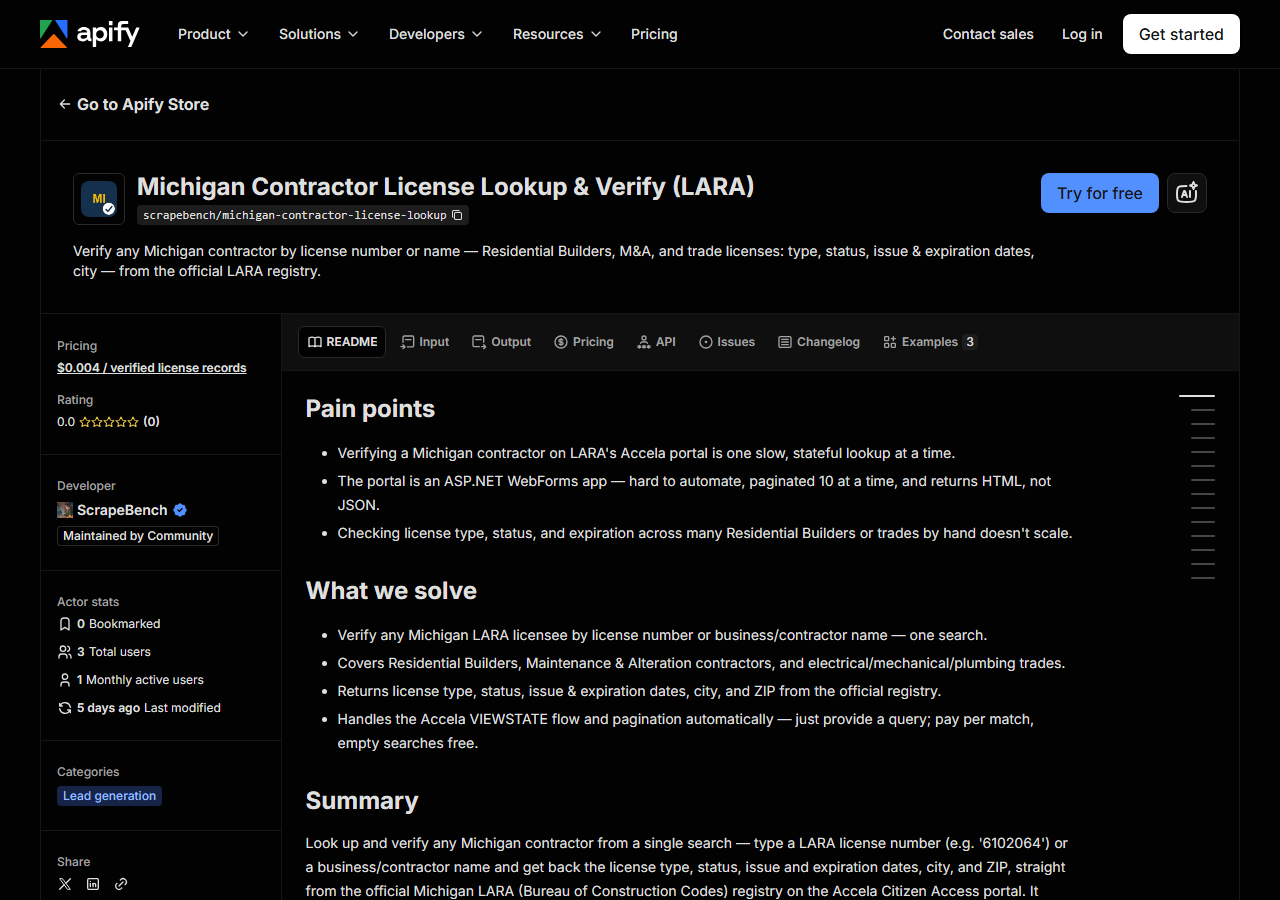Click the '3 Total users' text
Screen dimensions: 1280x900
pyautogui.click(x=114, y=652)
